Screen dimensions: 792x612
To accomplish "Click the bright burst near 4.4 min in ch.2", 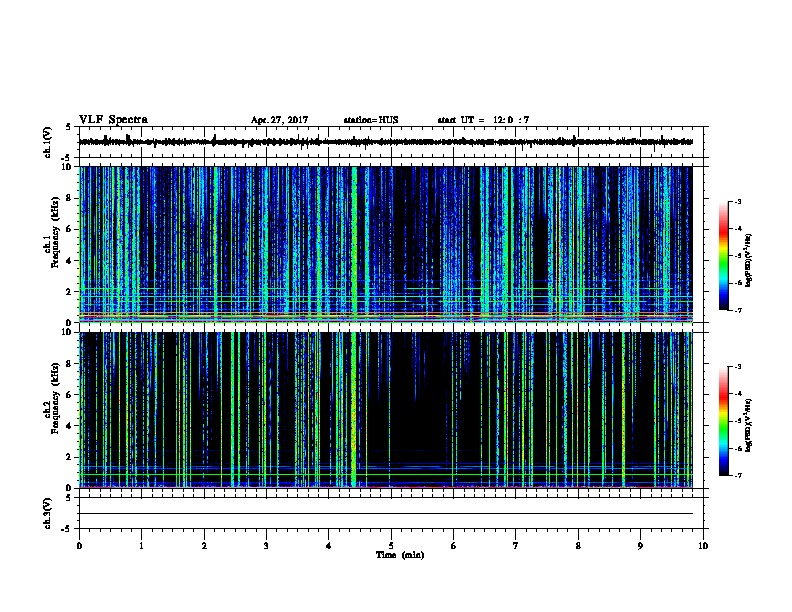I will click(x=353, y=410).
